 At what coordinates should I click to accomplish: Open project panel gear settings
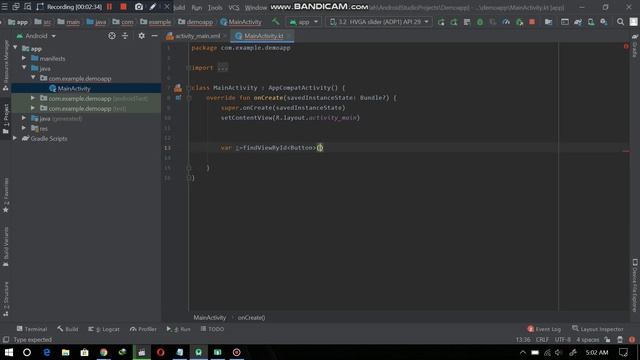coord(141,36)
